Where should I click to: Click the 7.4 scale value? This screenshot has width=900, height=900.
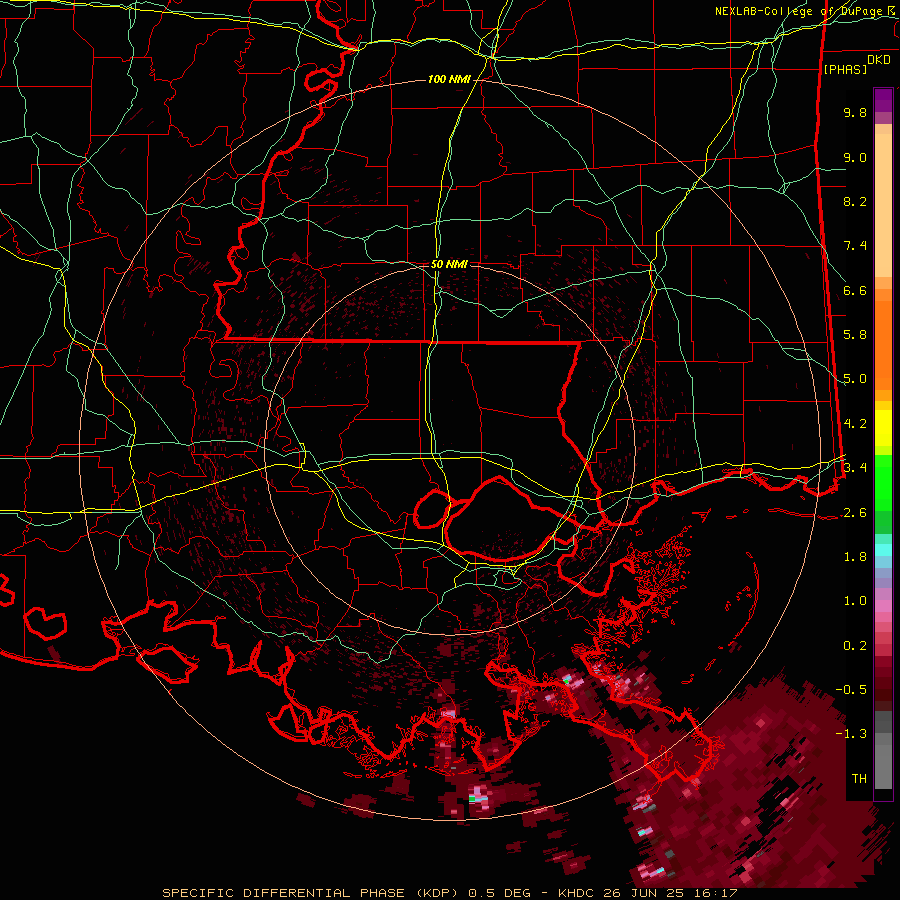point(855,246)
